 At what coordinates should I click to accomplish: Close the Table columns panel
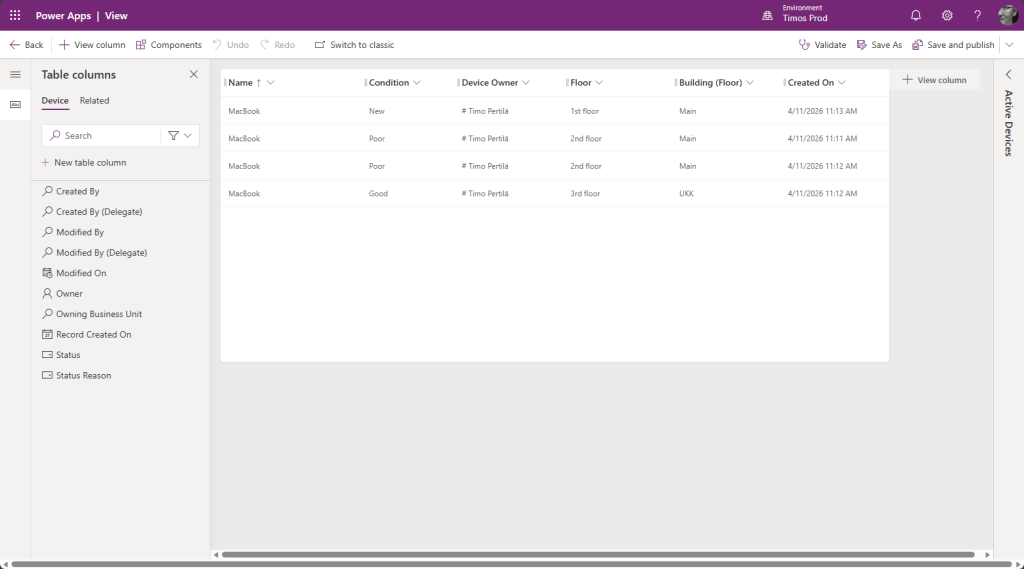[194, 75]
